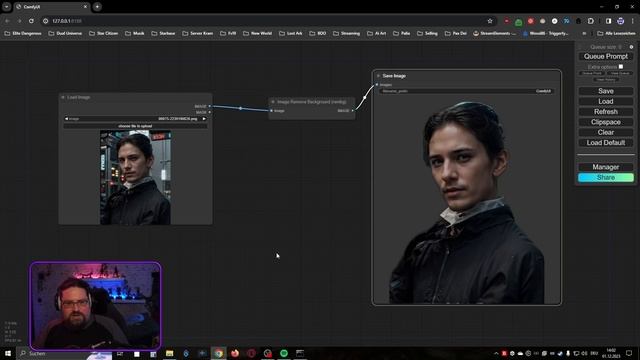Open the Clipspace panel

click(606, 122)
